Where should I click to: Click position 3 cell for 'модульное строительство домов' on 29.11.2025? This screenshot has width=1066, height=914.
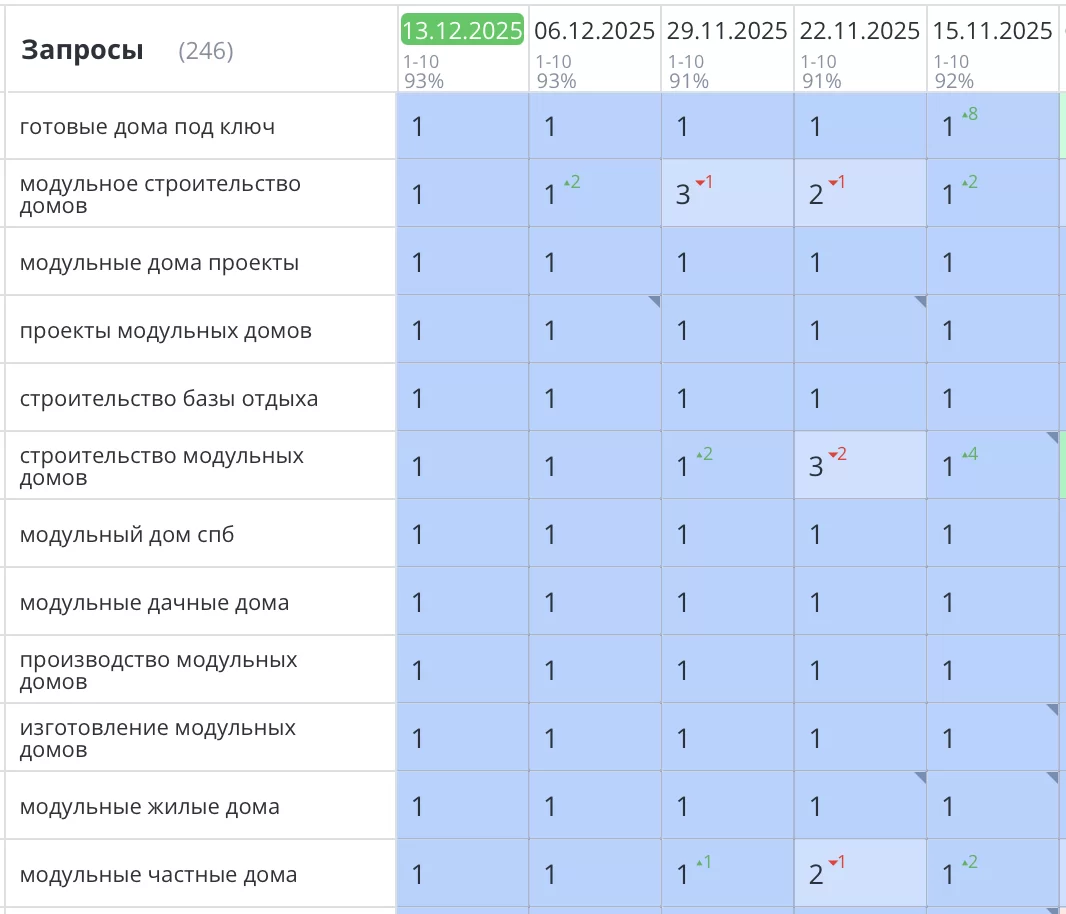(x=727, y=194)
